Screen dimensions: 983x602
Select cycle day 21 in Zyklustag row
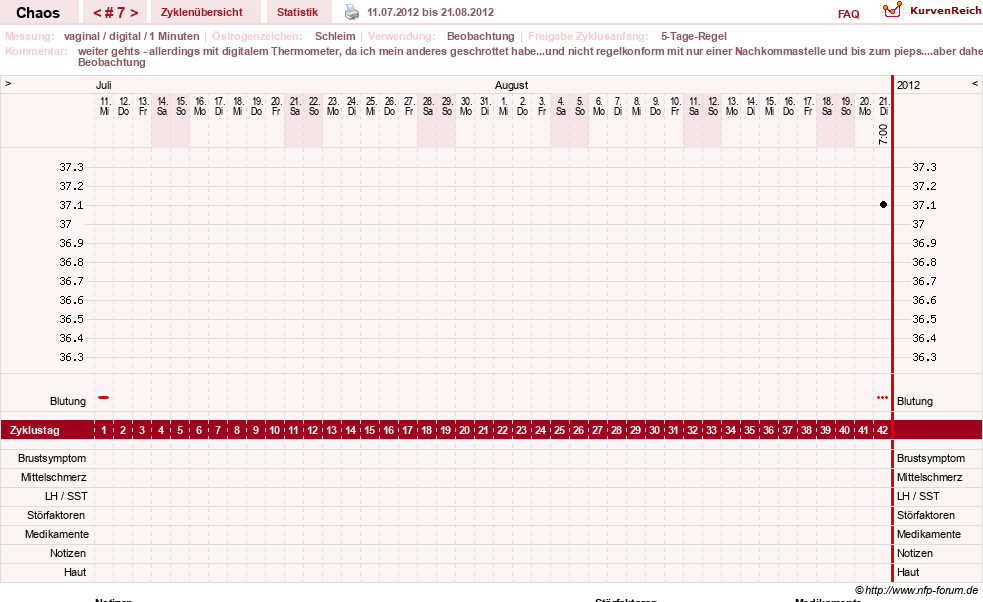(x=483, y=430)
